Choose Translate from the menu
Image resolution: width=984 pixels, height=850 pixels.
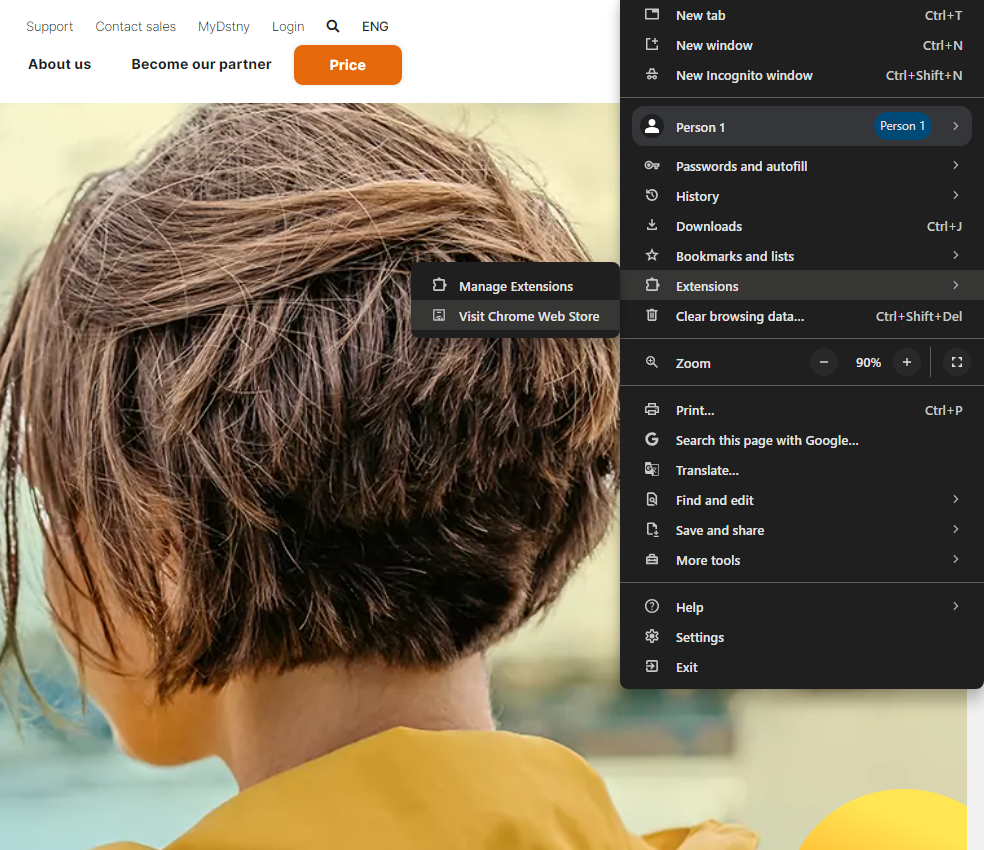[802, 470]
